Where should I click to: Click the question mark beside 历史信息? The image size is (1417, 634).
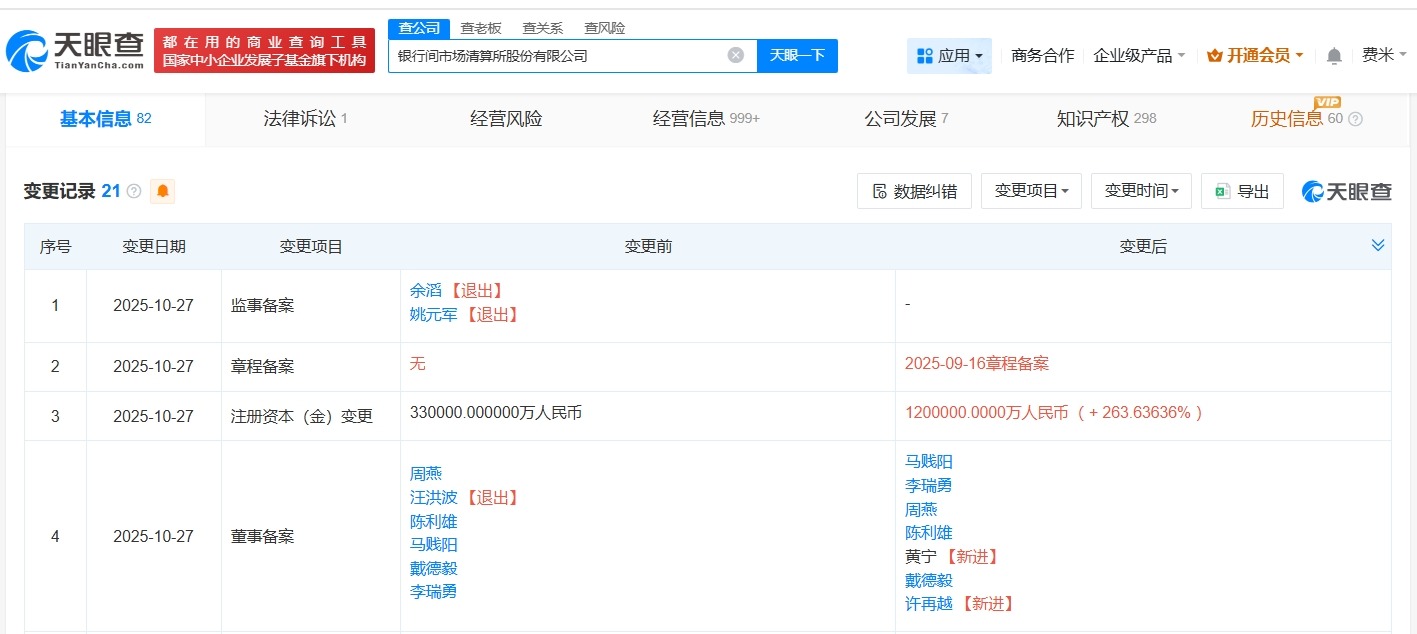[1354, 118]
